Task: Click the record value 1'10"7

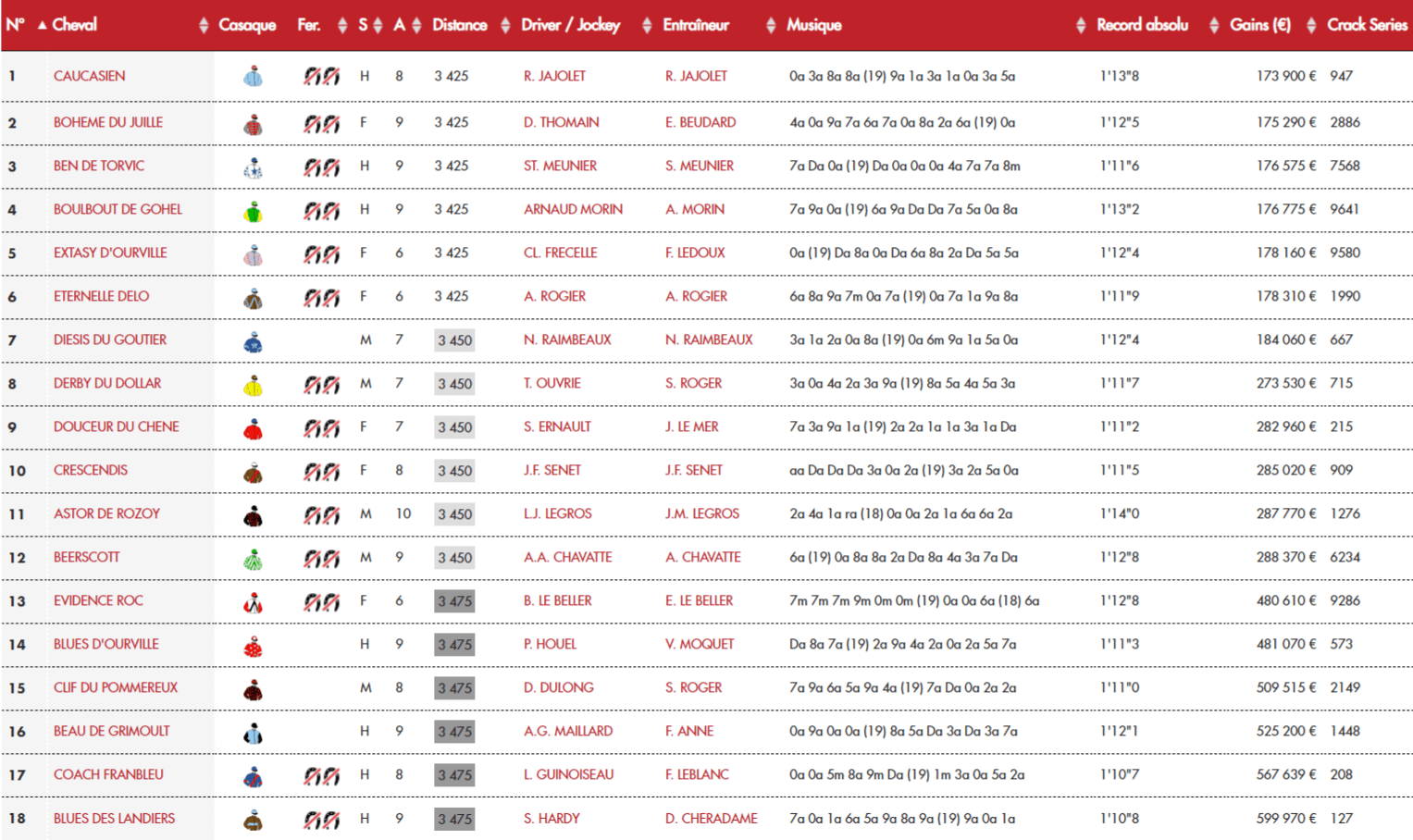Action: [x=1119, y=774]
